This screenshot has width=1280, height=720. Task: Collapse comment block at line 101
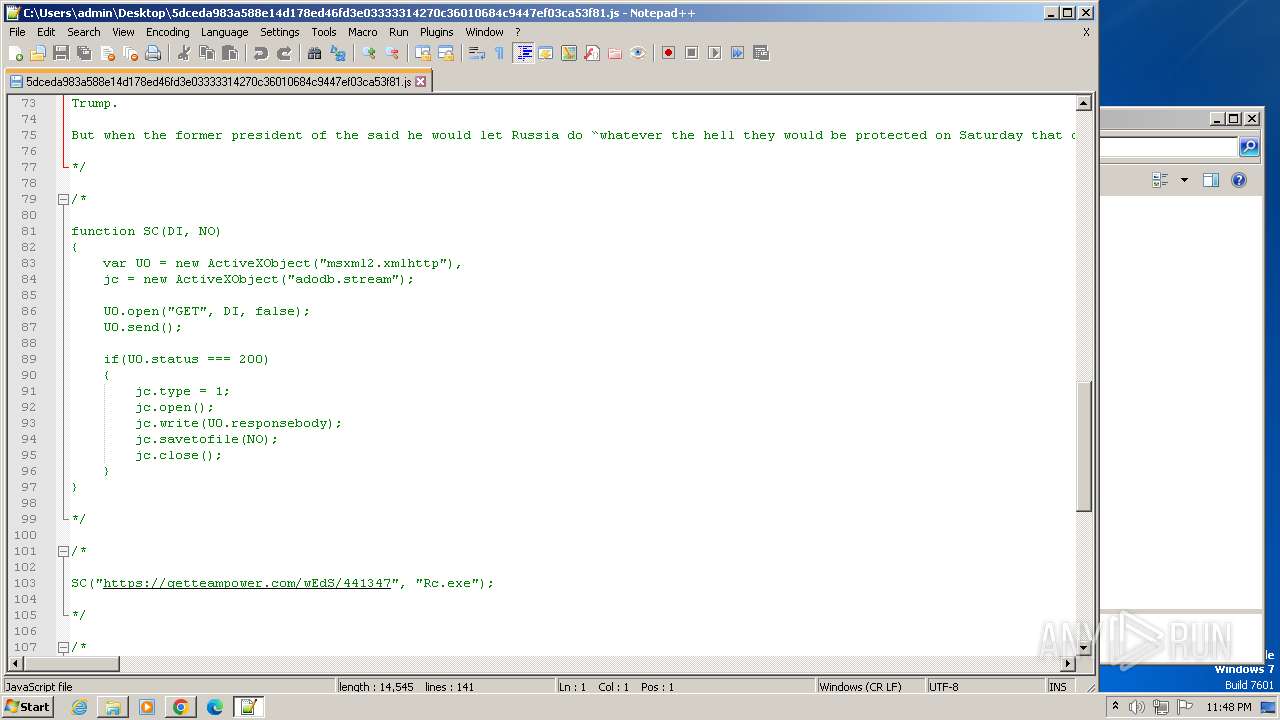(x=63, y=551)
